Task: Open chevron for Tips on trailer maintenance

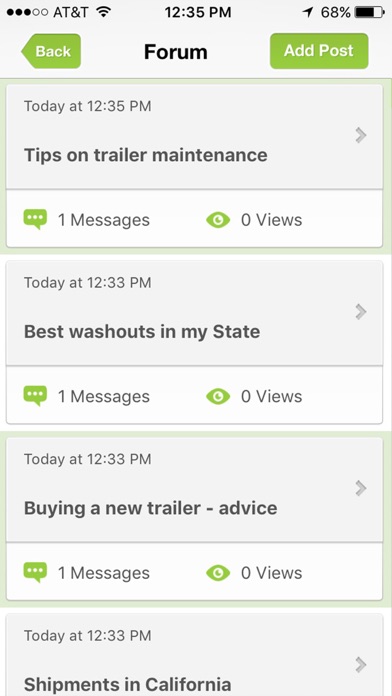Action: tap(361, 135)
